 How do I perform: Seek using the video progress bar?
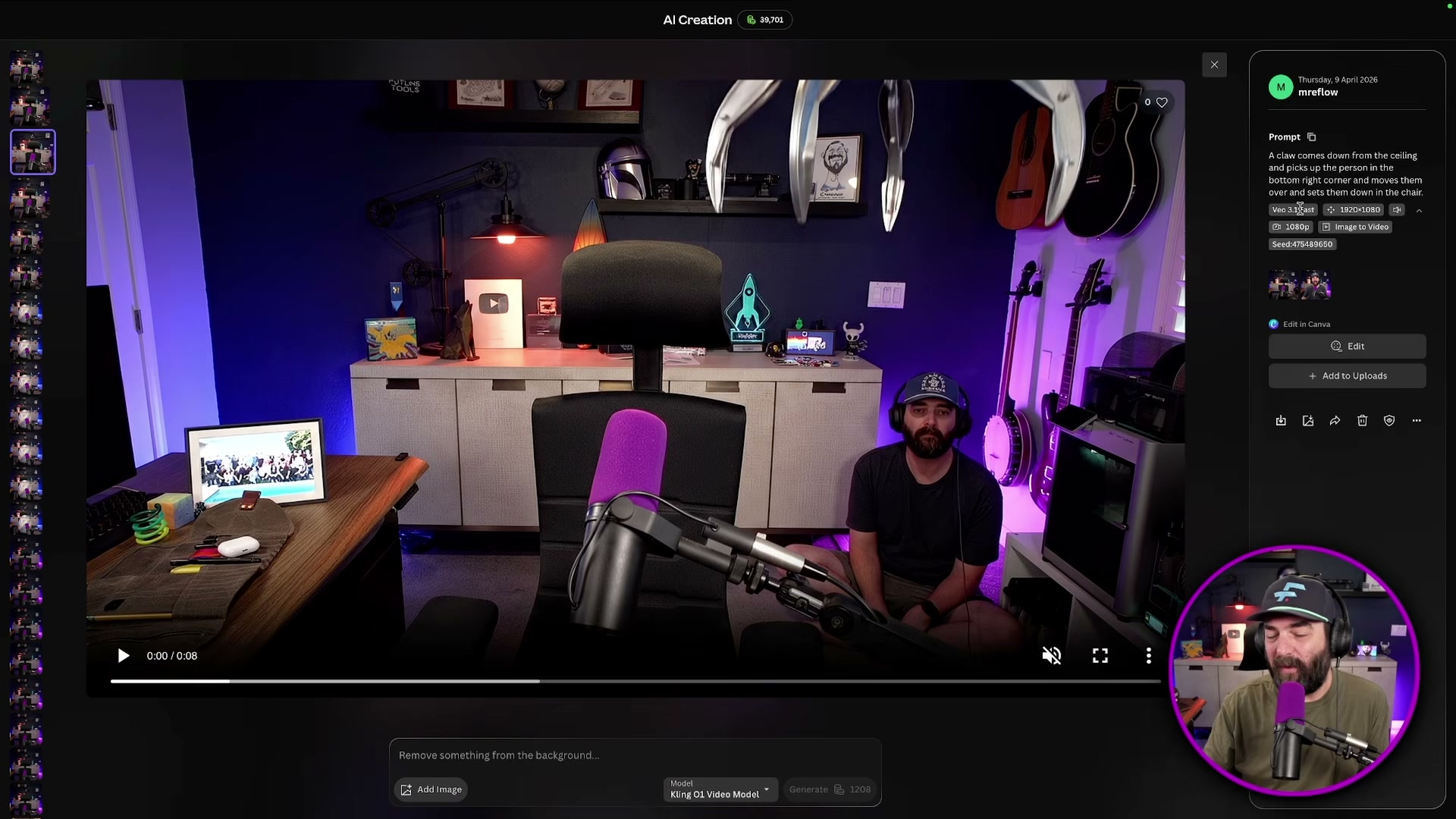(x=635, y=680)
